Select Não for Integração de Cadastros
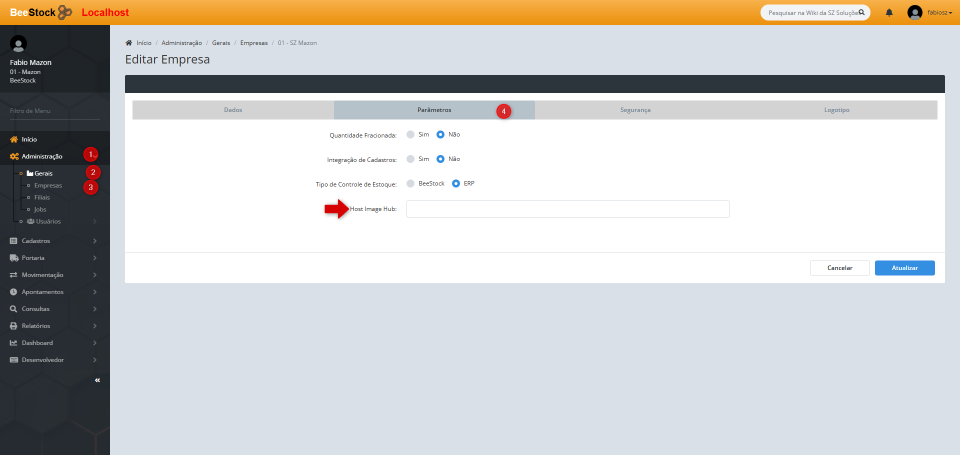The width and height of the screenshot is (960, 455). pos(440,159)
